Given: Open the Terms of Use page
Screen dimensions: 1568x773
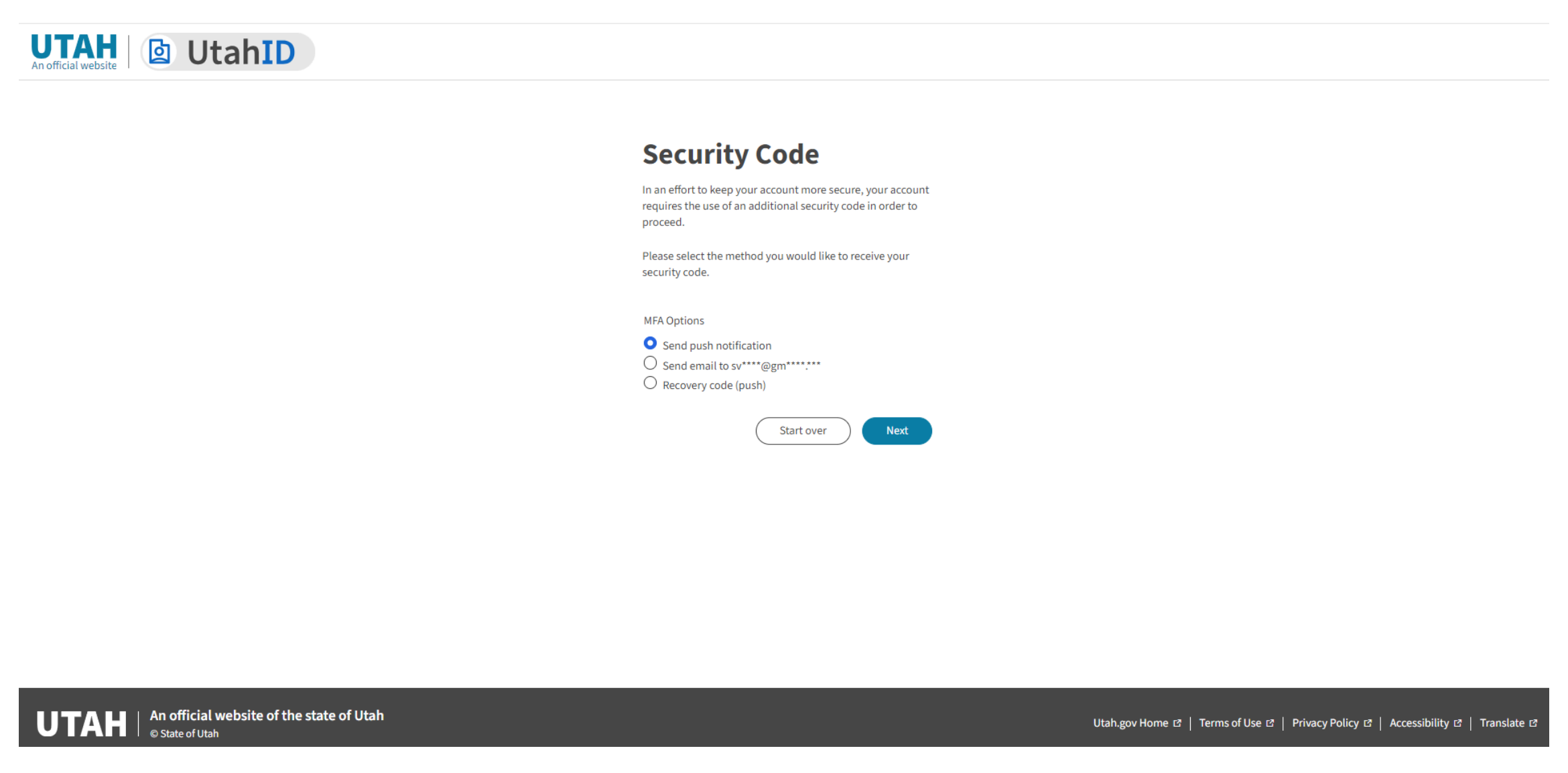Looking at the screenshot, I should click(x=1231, y=723).
